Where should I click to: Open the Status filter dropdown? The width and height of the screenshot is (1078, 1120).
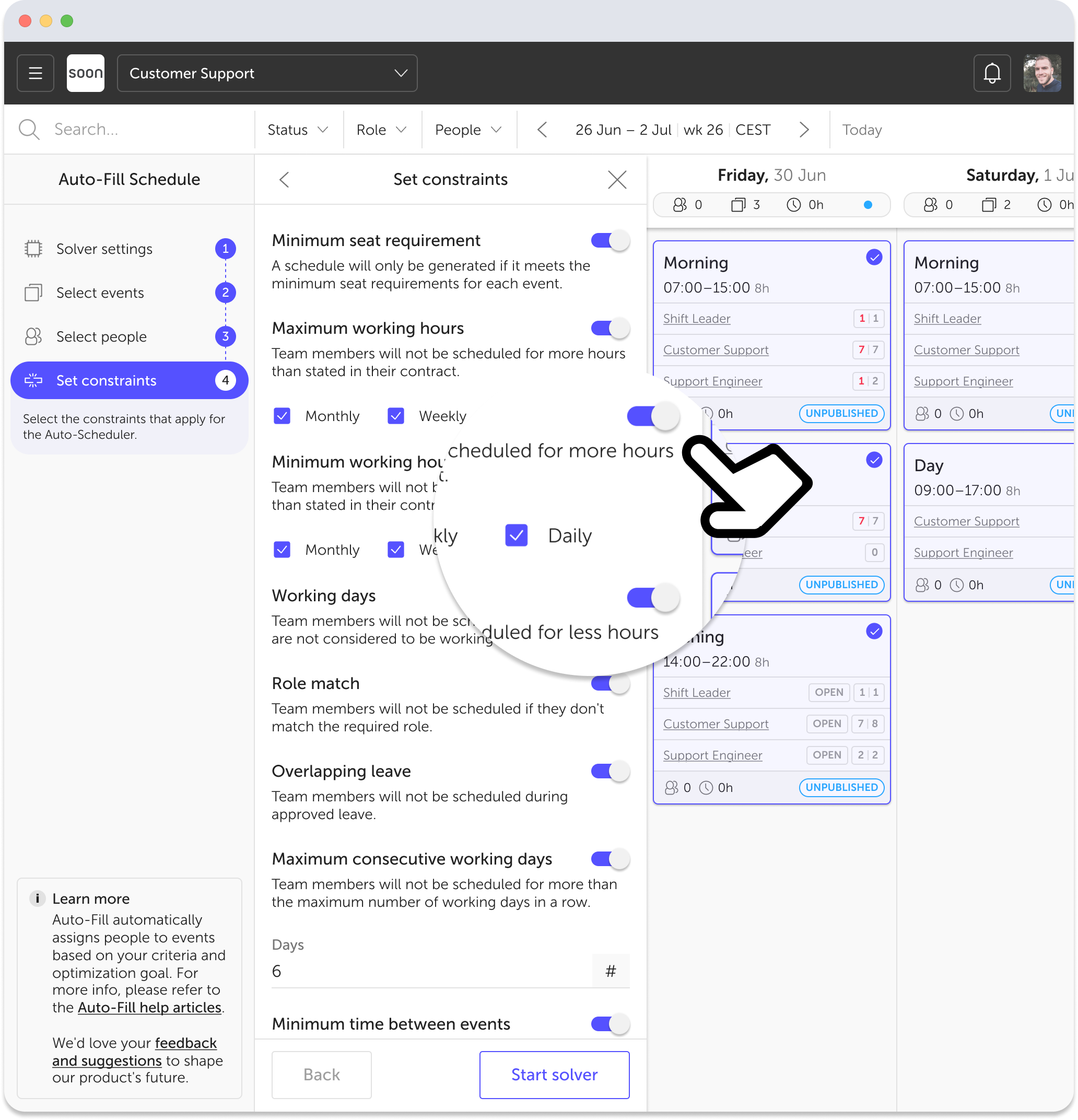pyautogui.click(x=297, y=129)
